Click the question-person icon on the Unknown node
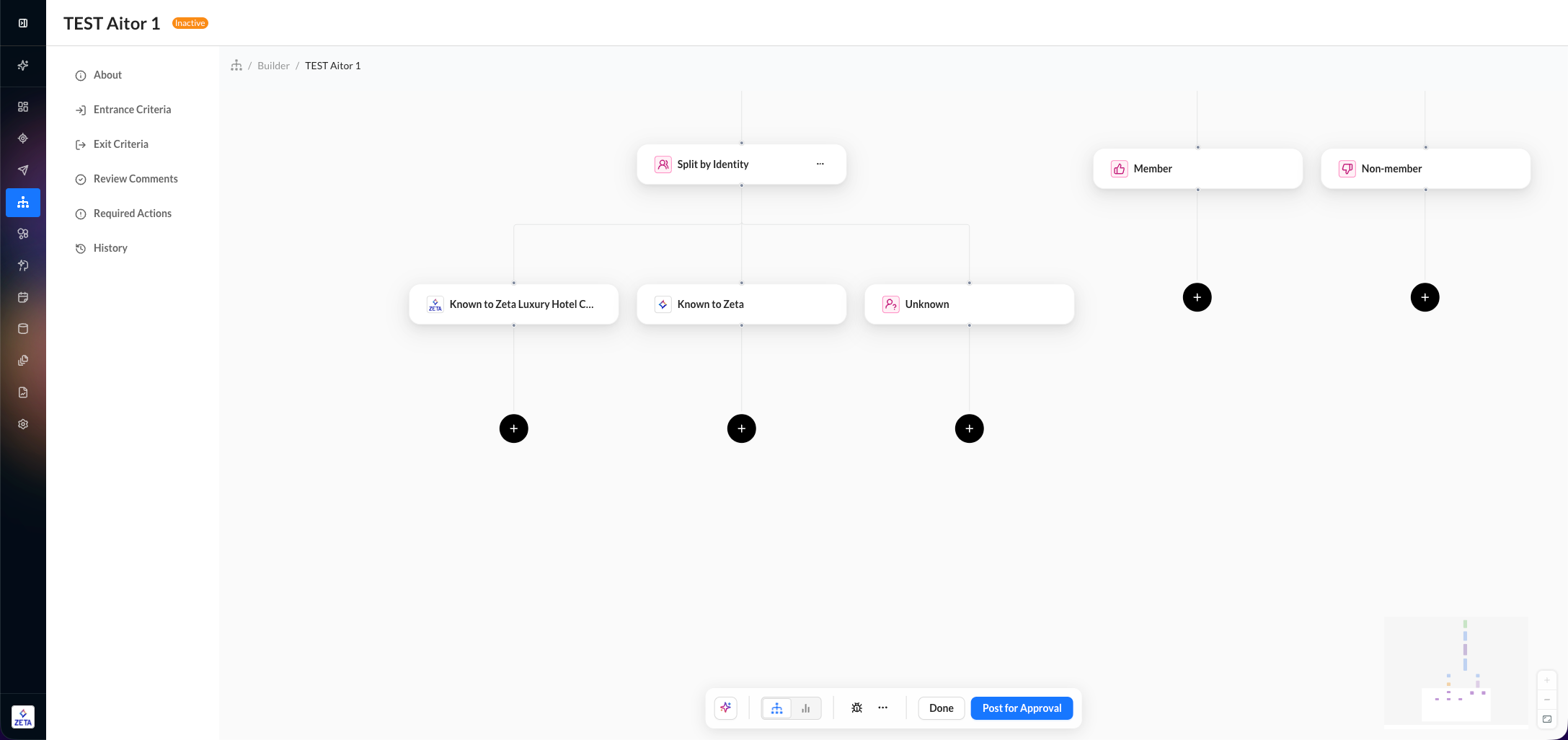The width and height of the screenshot is (1568, 740). point(891,304)
